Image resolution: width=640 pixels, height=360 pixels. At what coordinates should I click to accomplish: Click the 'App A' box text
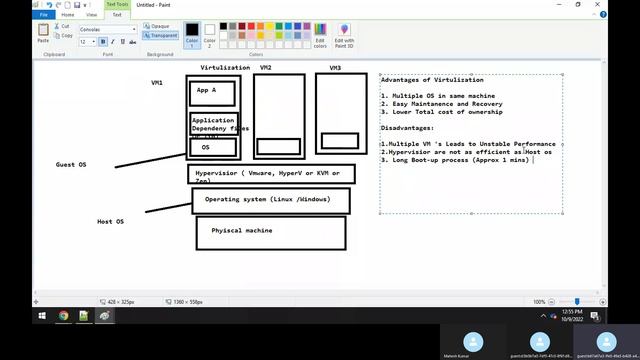click(207, 90)
